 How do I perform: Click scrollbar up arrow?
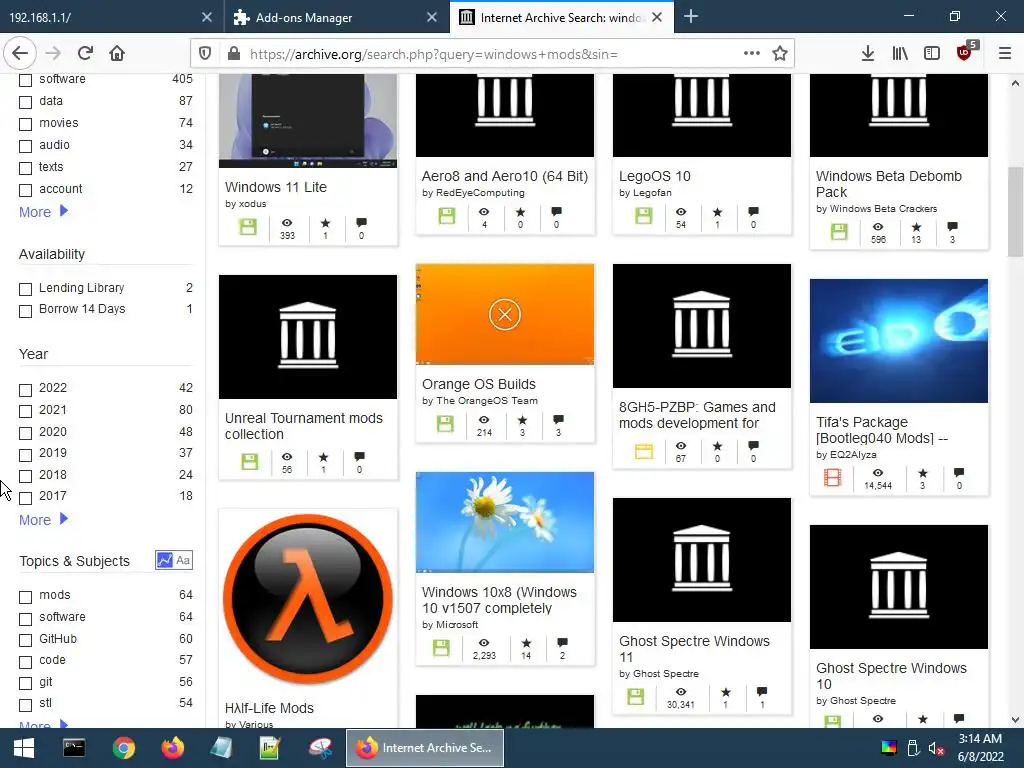pos(1015,83)
